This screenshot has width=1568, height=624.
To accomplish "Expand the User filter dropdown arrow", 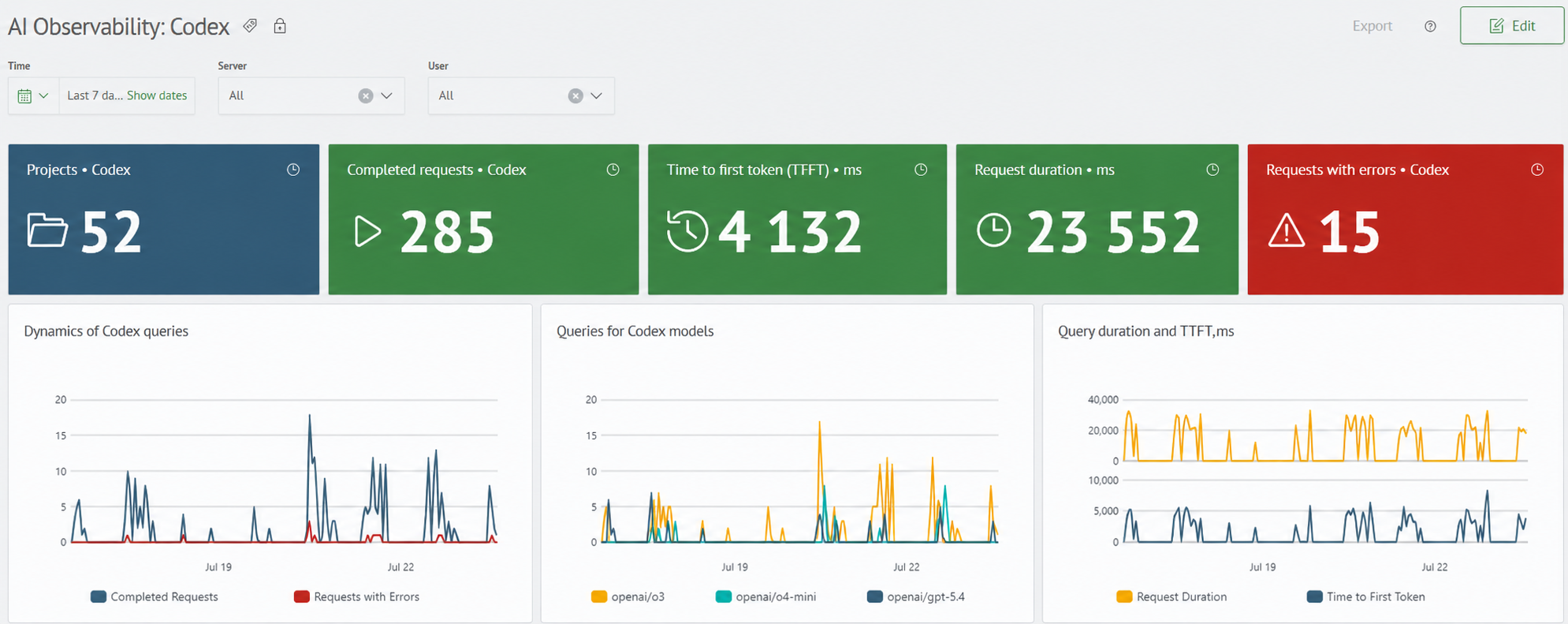I will (597, 95).
